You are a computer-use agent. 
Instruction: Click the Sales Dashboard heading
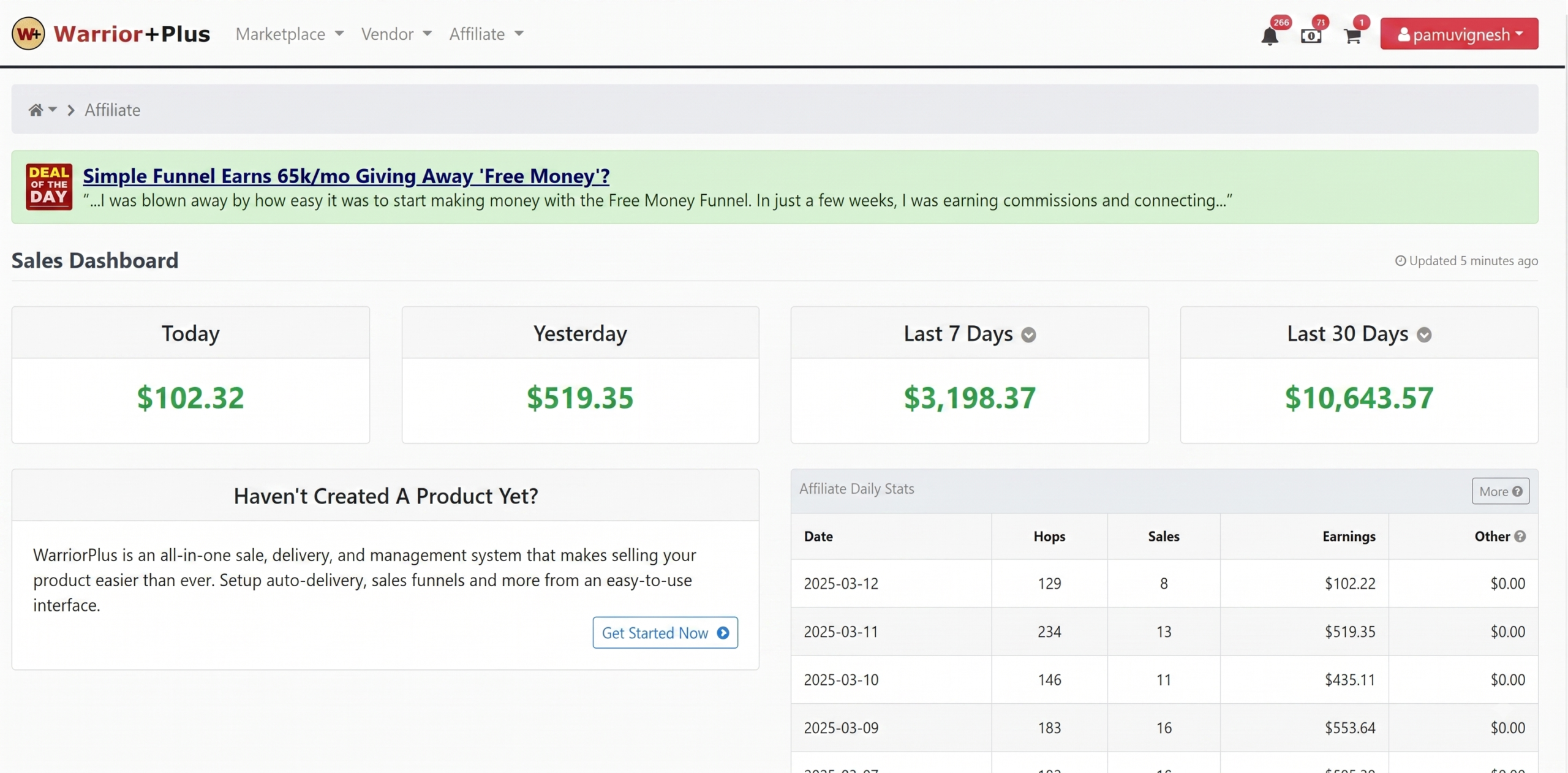click(x=95, y=260)
